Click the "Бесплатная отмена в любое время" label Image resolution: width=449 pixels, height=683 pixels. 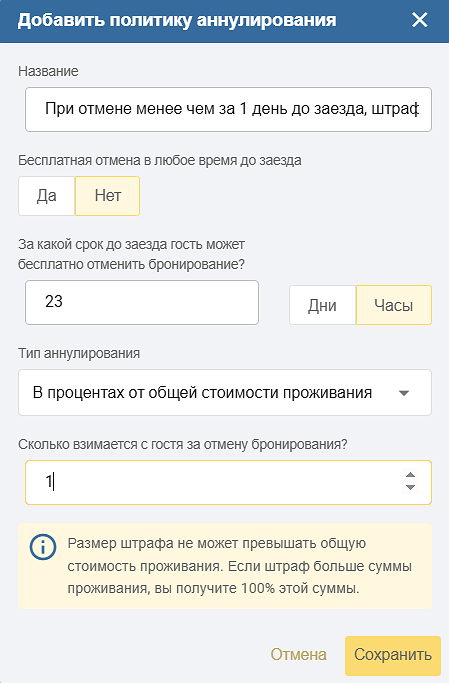point(160,160)
